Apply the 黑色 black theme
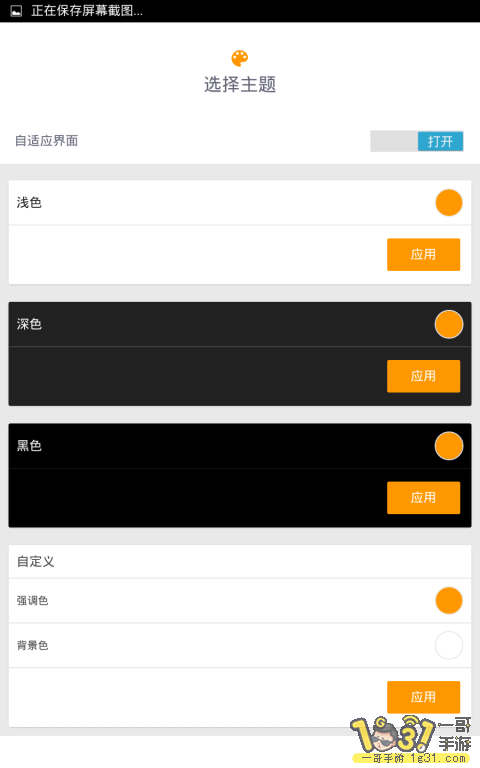The height and width of the screenshot is (768, 480). click(x=423, y=497)
